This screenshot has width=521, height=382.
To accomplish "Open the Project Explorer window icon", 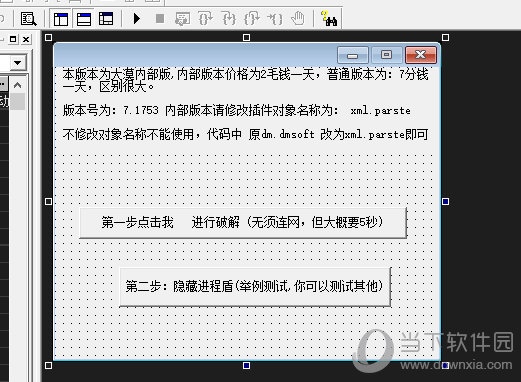I will 61,19.
